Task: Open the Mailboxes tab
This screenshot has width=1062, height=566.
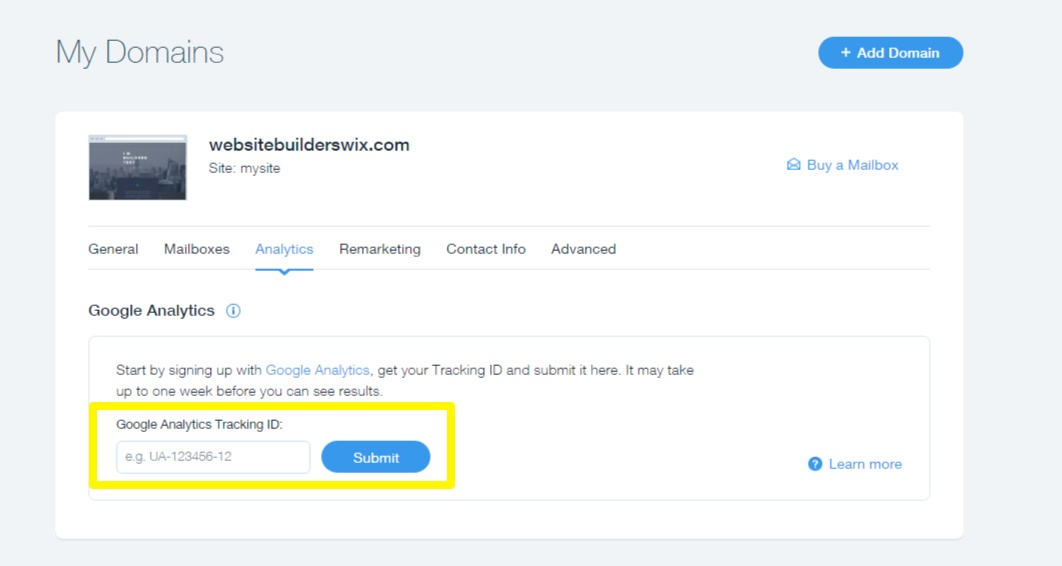Action: pyautogui.click(x=196, y=249)
